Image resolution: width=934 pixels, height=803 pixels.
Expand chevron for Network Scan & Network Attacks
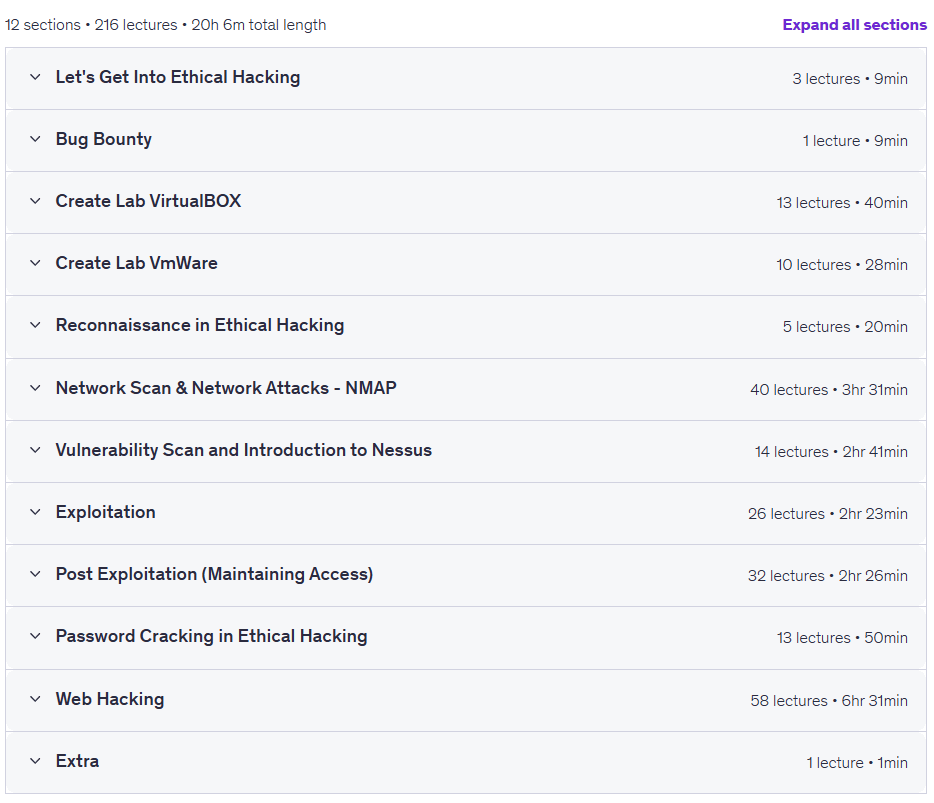(36, 388)
